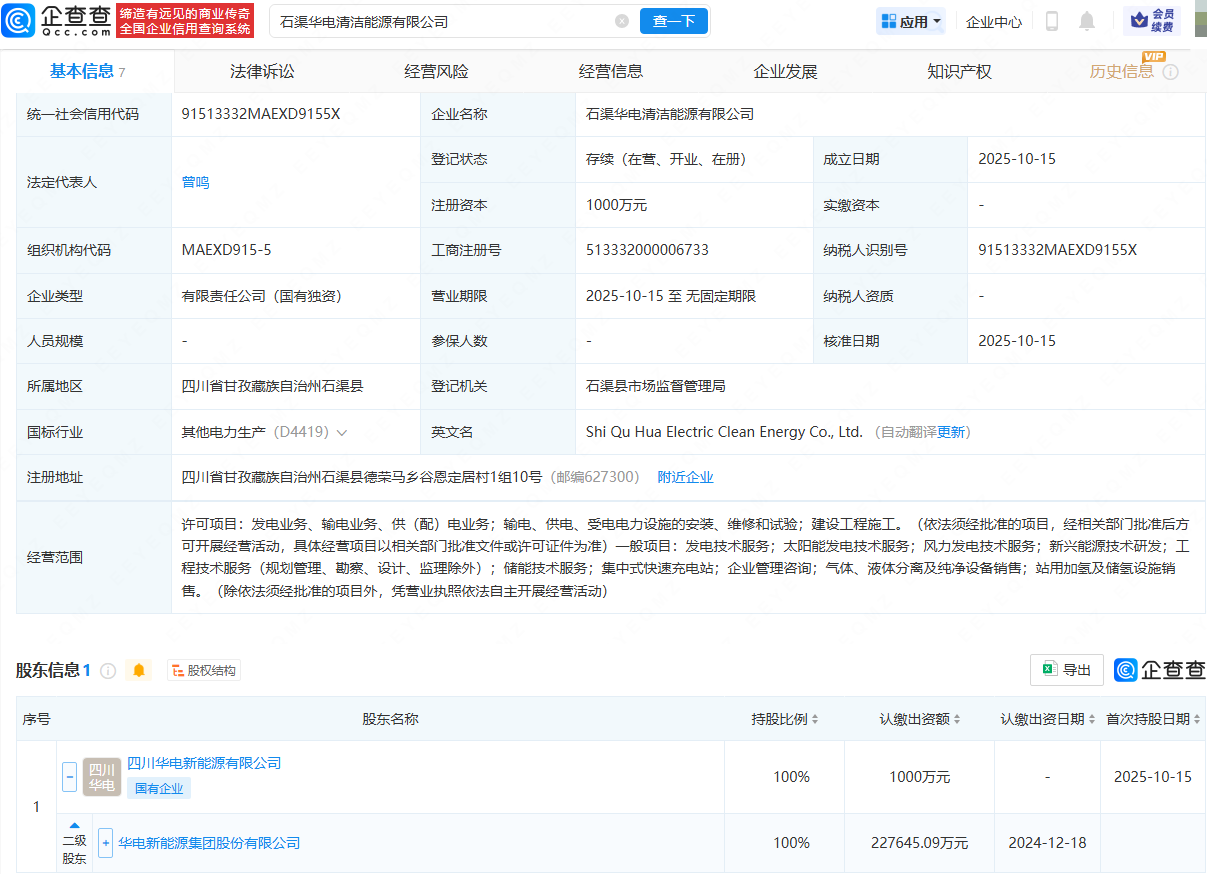Switch to the 知识产权 tab
1207x874 pixels.
coord(959,71)
